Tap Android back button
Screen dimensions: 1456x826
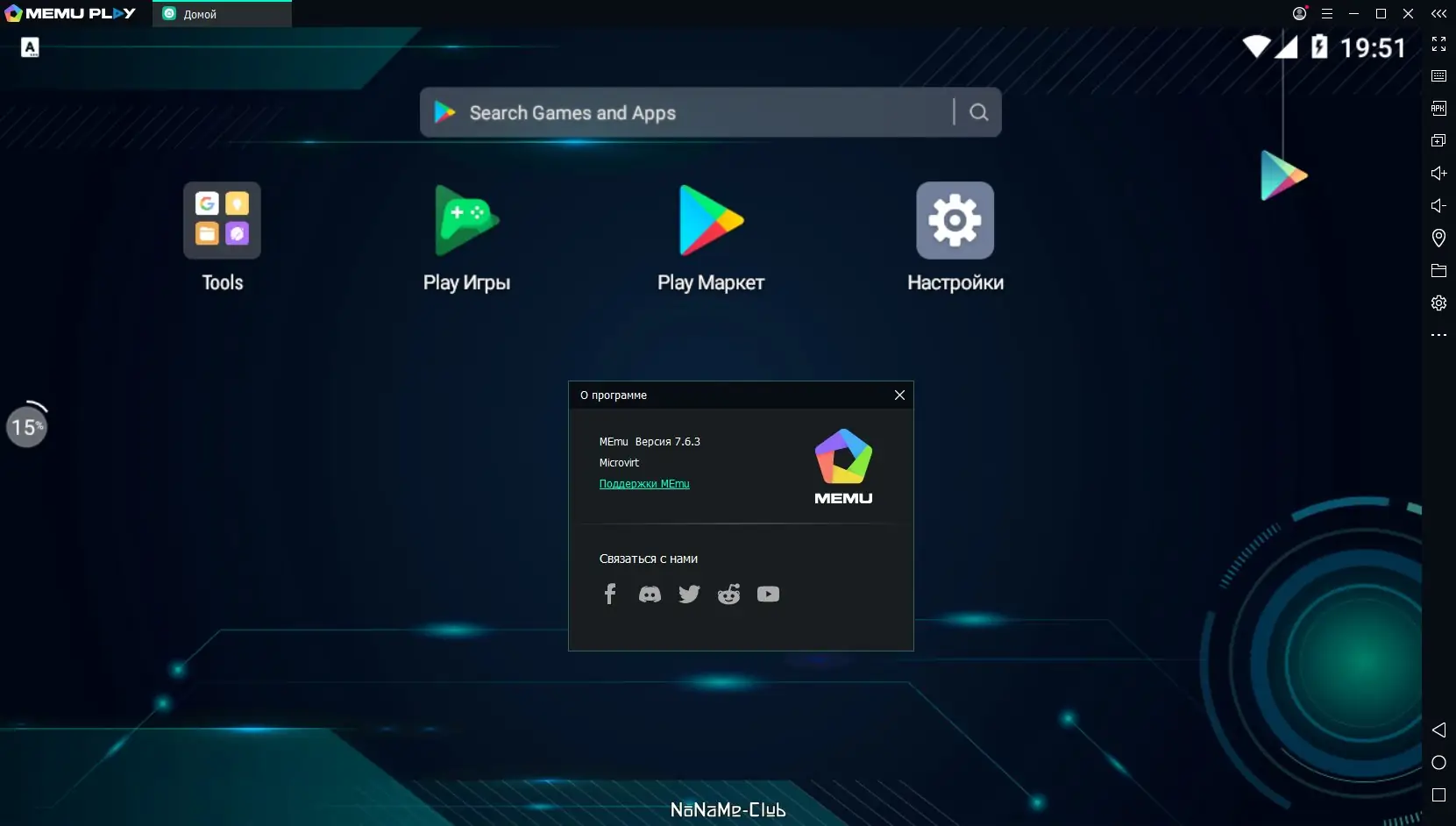(x=1438, y=730)
